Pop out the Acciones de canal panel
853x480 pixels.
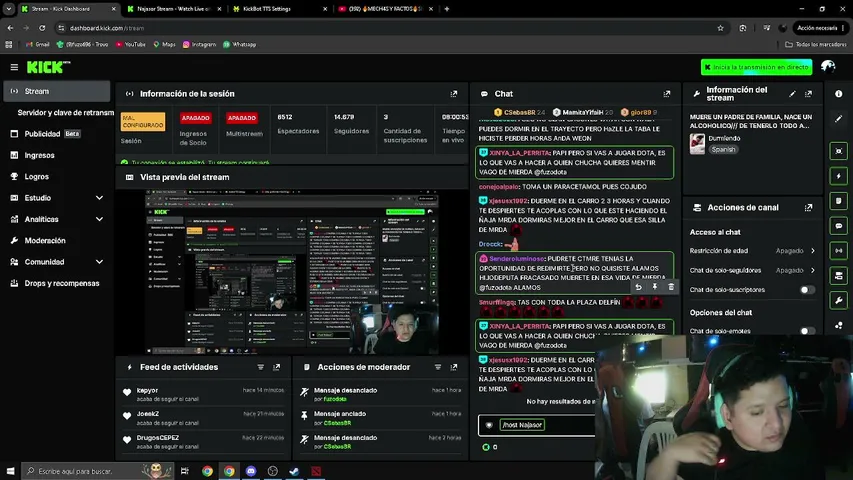click(808, 207)
